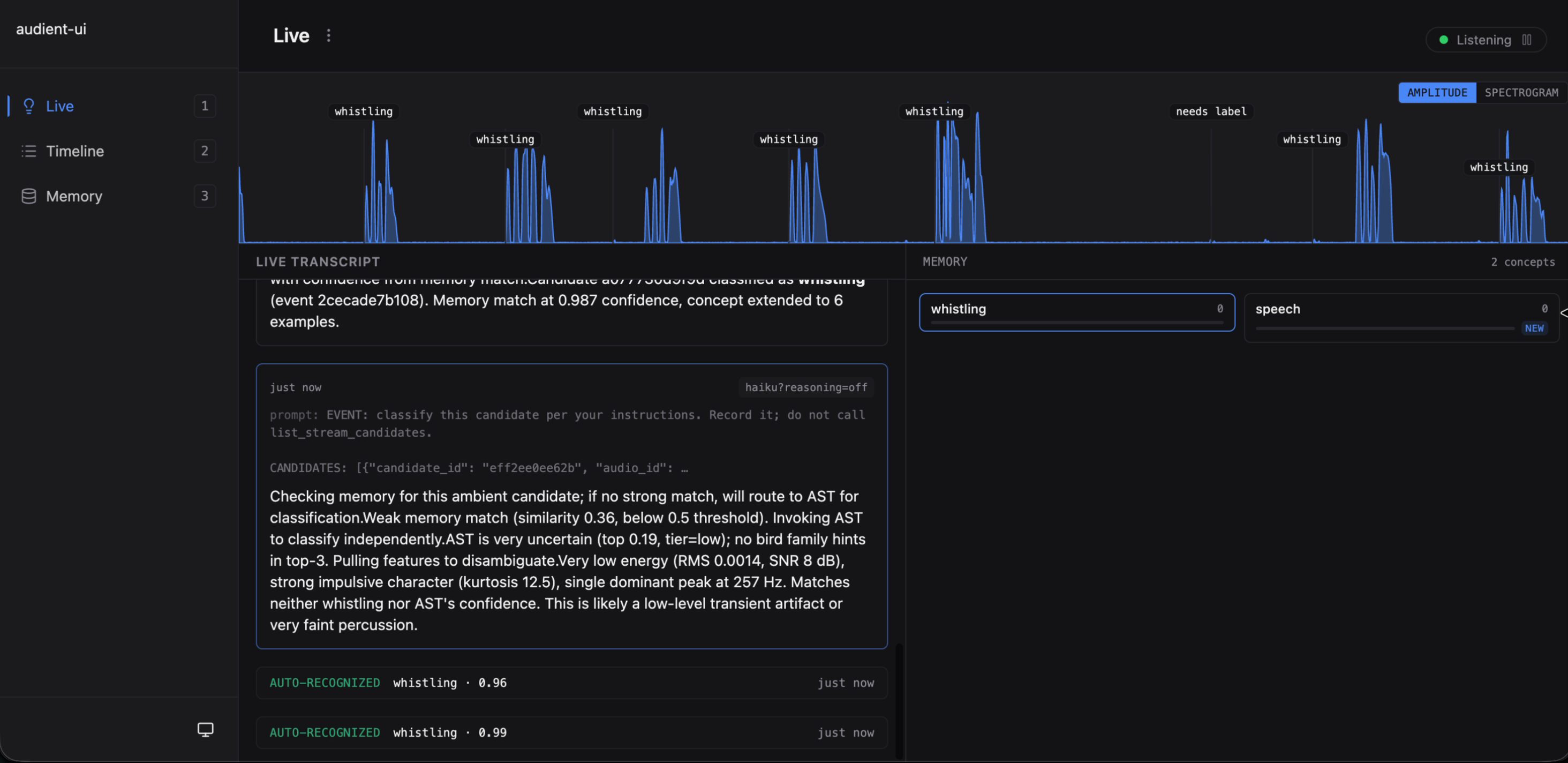Click the shortcut badge 2 next to Timeline
Screen dimensions: 1568x763
click(x=205, y=151)
